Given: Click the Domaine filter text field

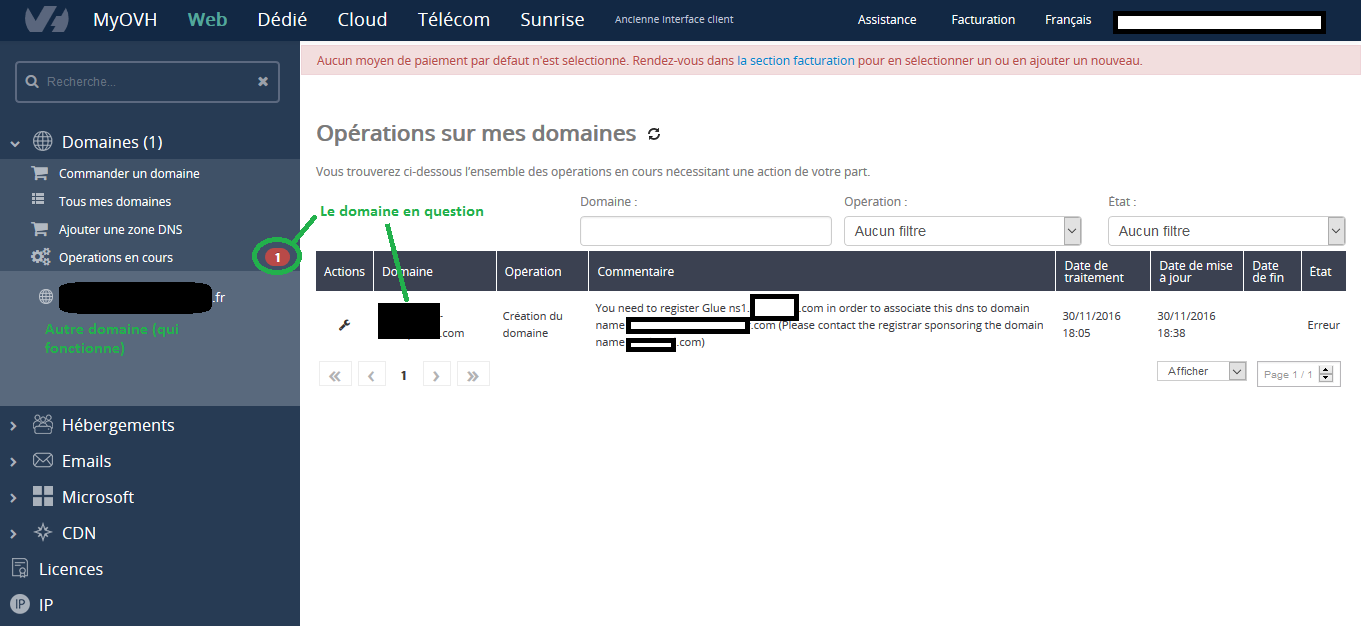Looking at the screenshot, I should point(705,231).
